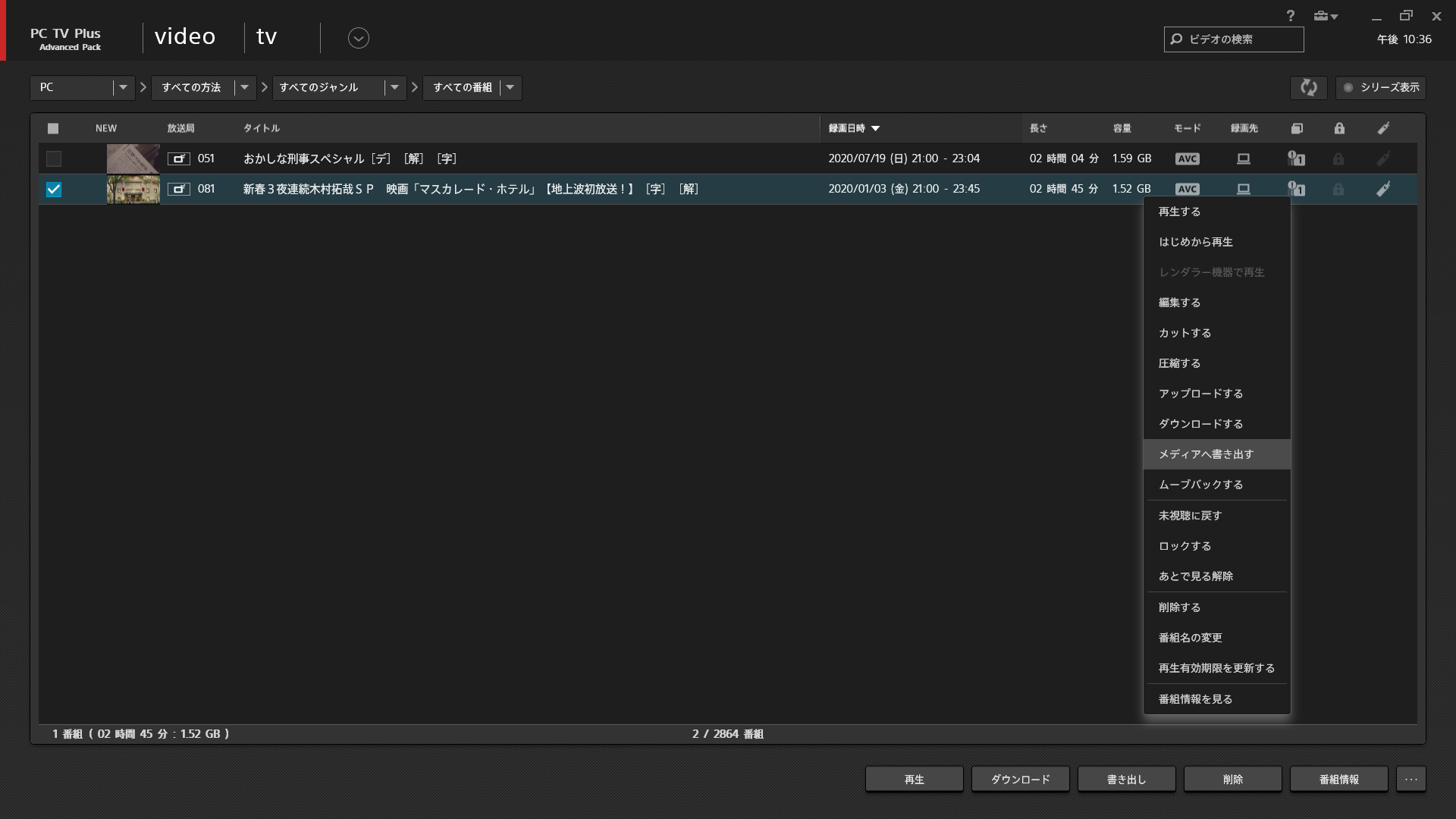Click the lock column header icon
This screenshot has height=819, width=1456.
coord(1339,128)
